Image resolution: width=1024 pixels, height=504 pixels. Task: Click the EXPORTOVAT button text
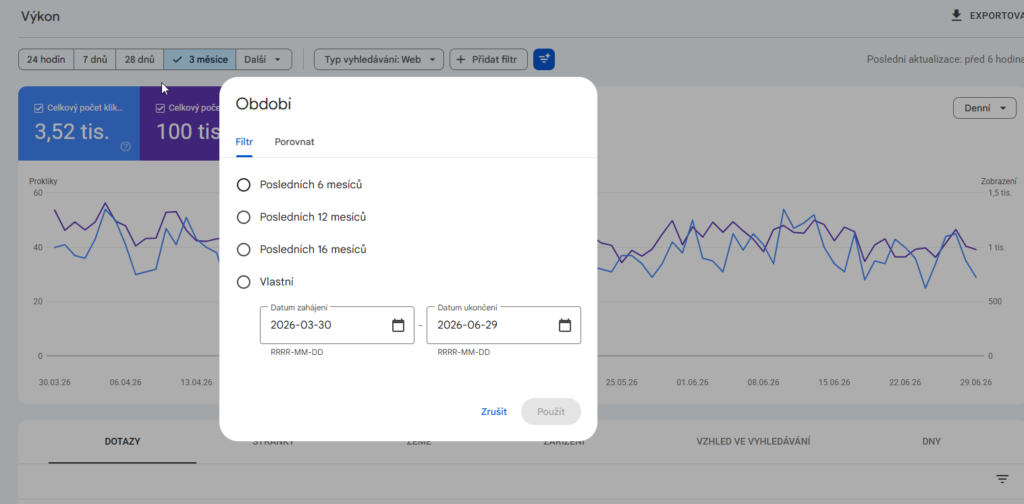point(997,16)
